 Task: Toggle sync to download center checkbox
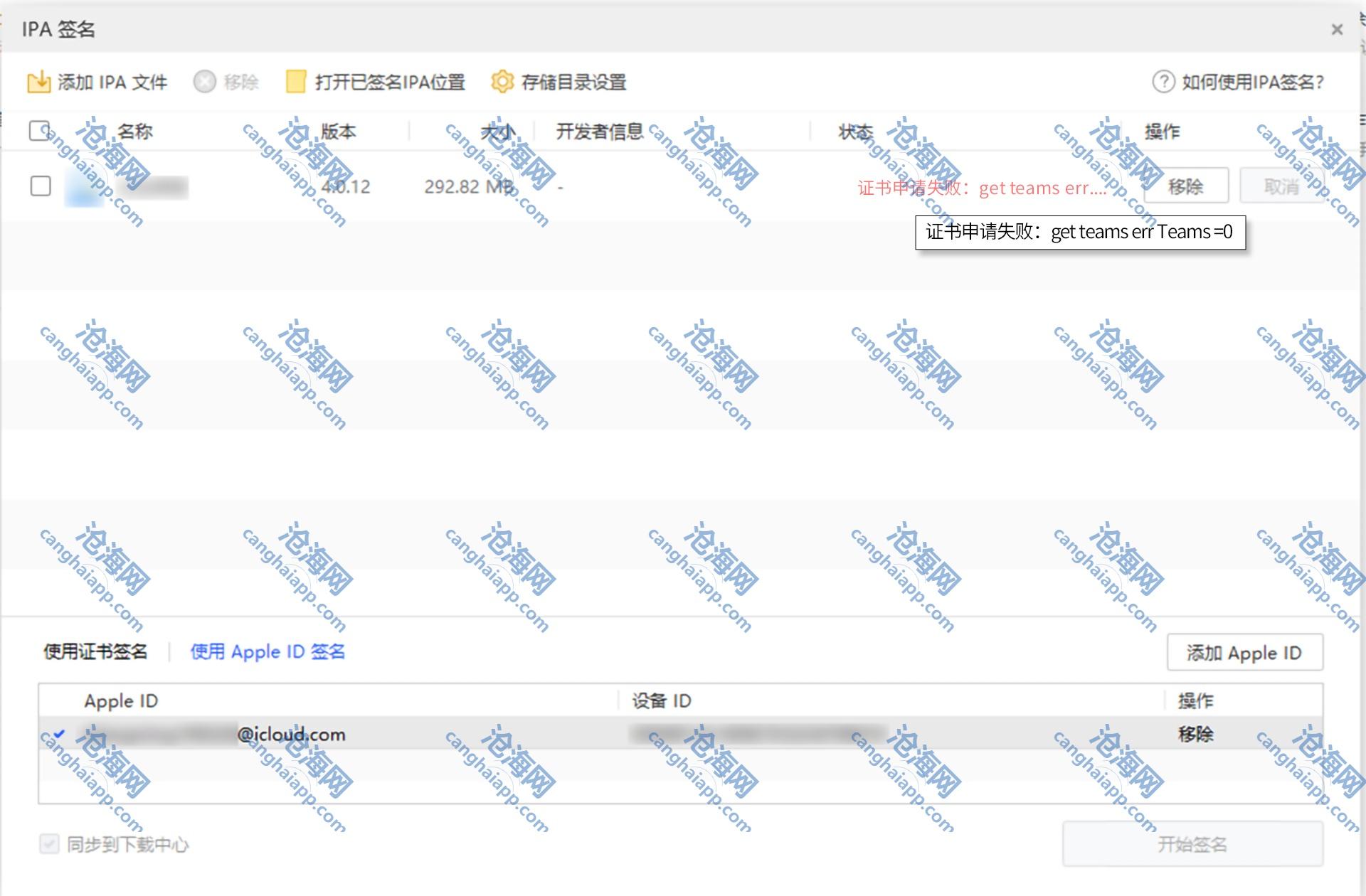pyautogui.click(x=49, y=844)
